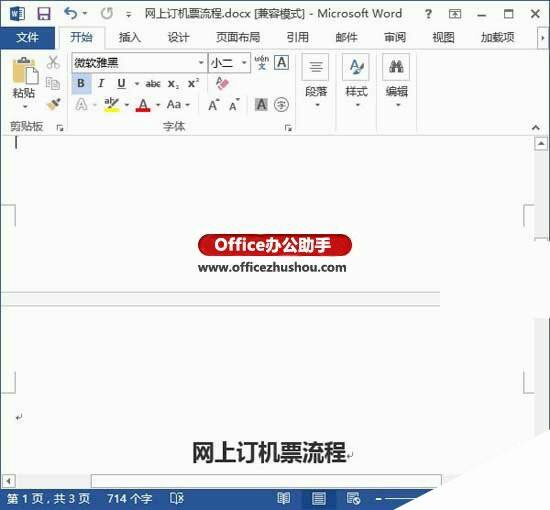Image resolution: width=550 pixels, height=510 pixels.
Task: Switch to the 页面布局 tab
Action: tap(238, 37)
